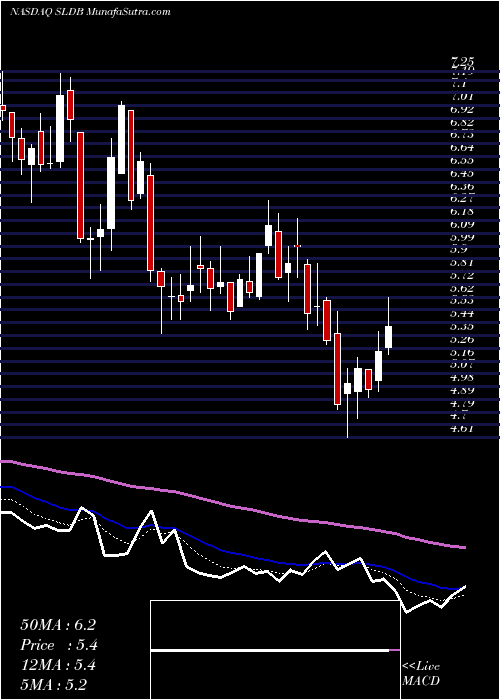Click the 6.36 price axis label
500x700 pixels.
tap(462, 187)
